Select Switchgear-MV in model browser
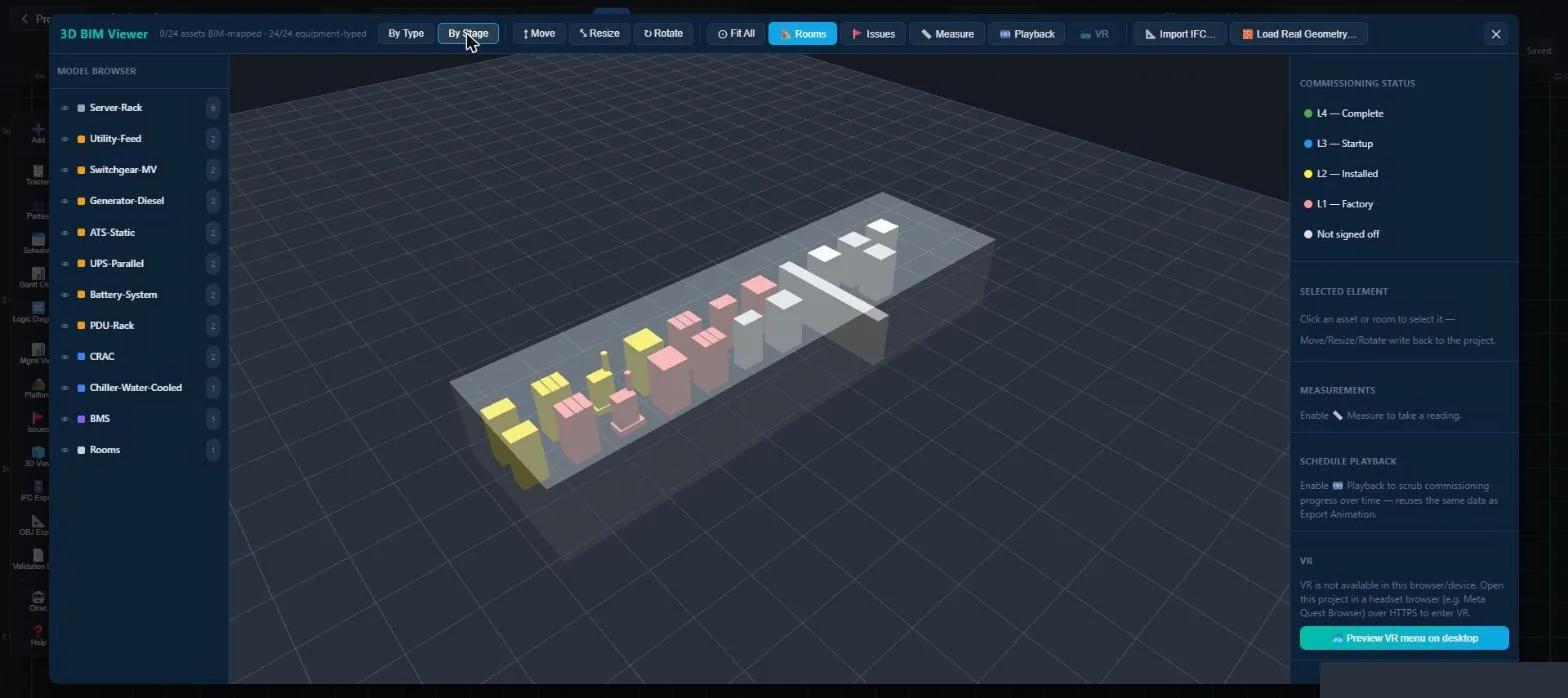 123,170
